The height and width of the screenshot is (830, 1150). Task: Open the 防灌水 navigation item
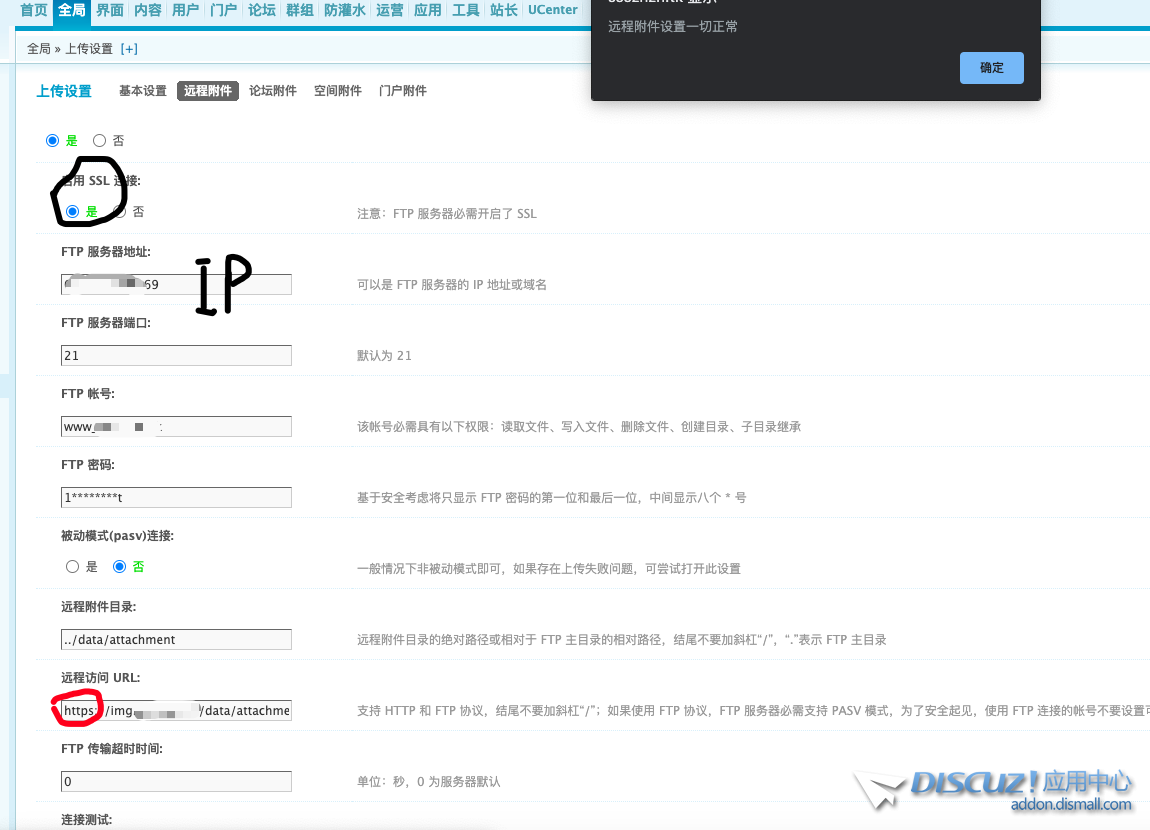pyautogui.click(x=343, y=10)
